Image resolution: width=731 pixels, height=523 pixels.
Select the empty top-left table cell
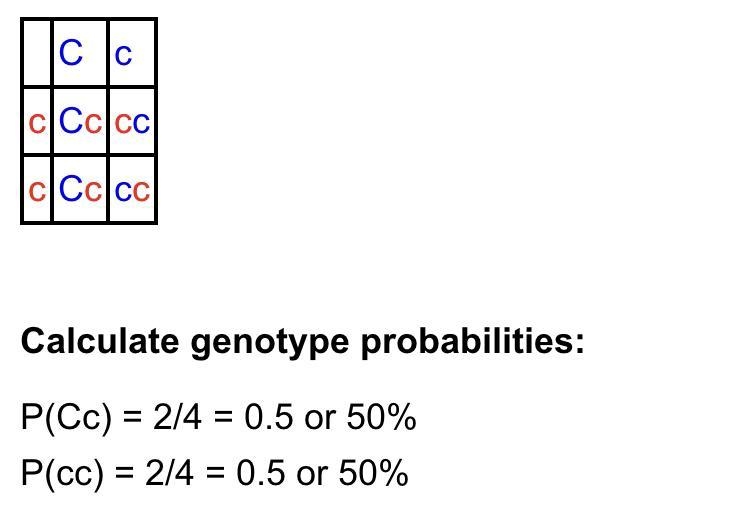37,53
